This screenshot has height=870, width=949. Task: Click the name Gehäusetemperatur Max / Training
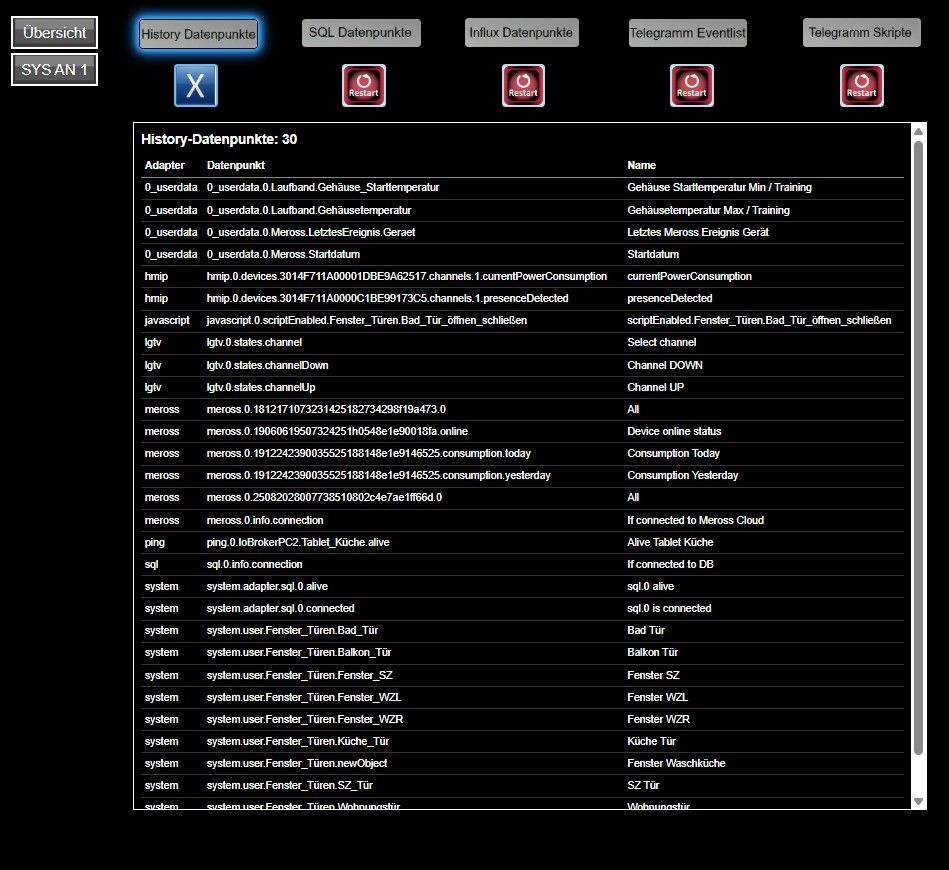click(708, 210)
